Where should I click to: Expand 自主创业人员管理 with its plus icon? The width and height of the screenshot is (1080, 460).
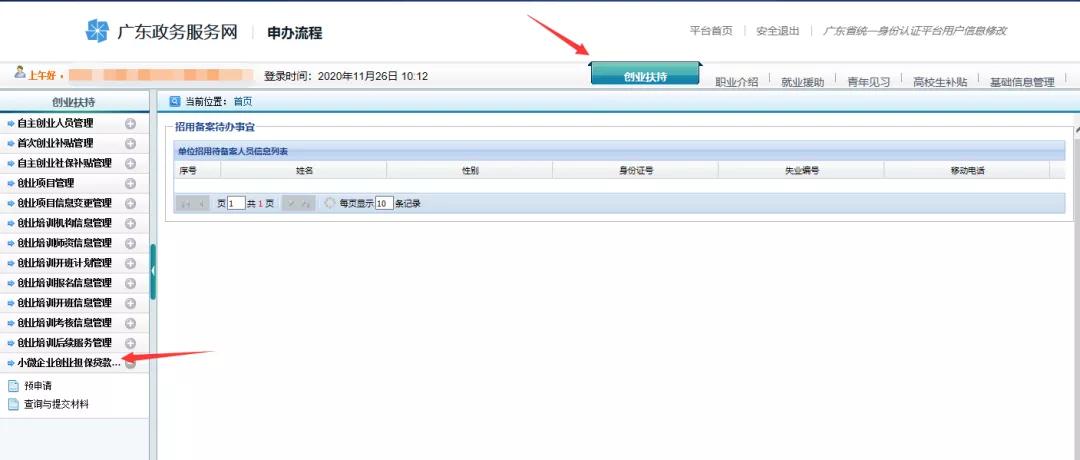[130, 124]
